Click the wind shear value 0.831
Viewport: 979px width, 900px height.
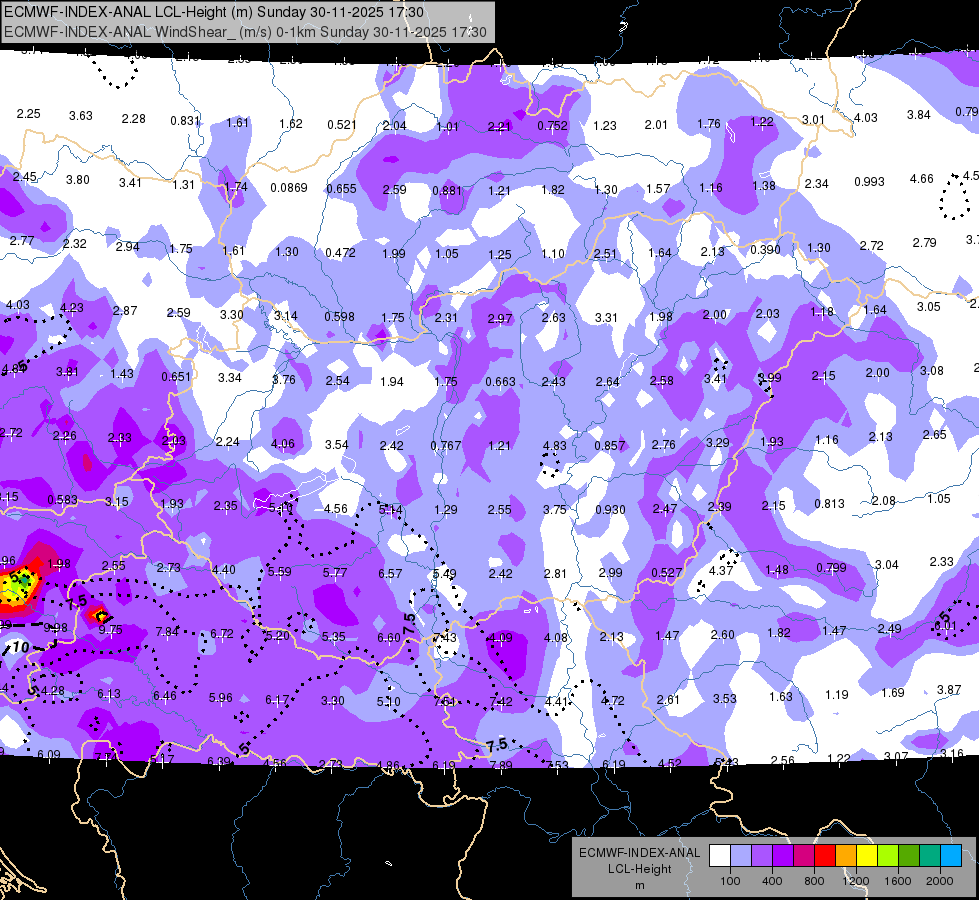(185, 121)
